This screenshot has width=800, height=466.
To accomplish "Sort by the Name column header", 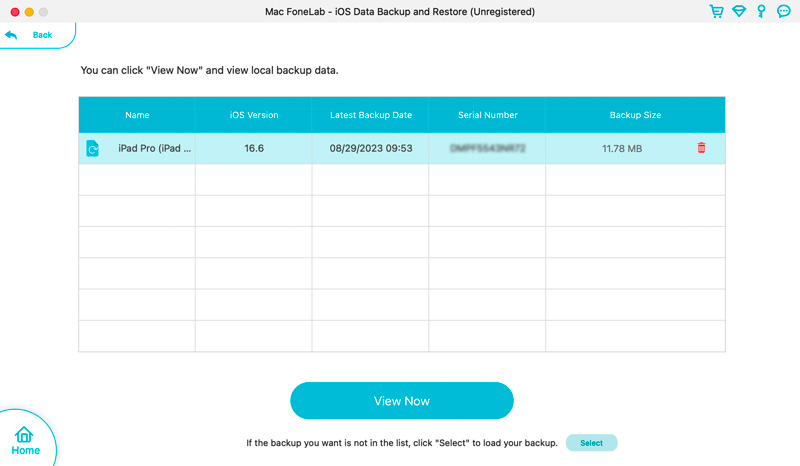I will coord(137,115).
